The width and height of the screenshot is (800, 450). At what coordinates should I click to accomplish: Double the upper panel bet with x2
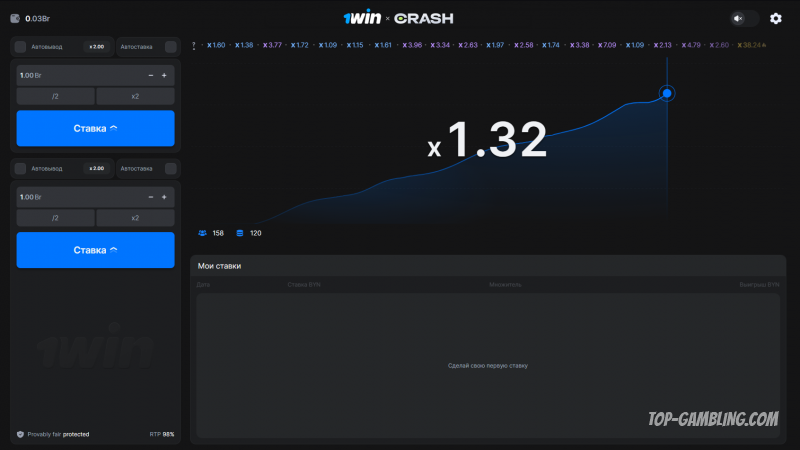[x=135, y=96]
